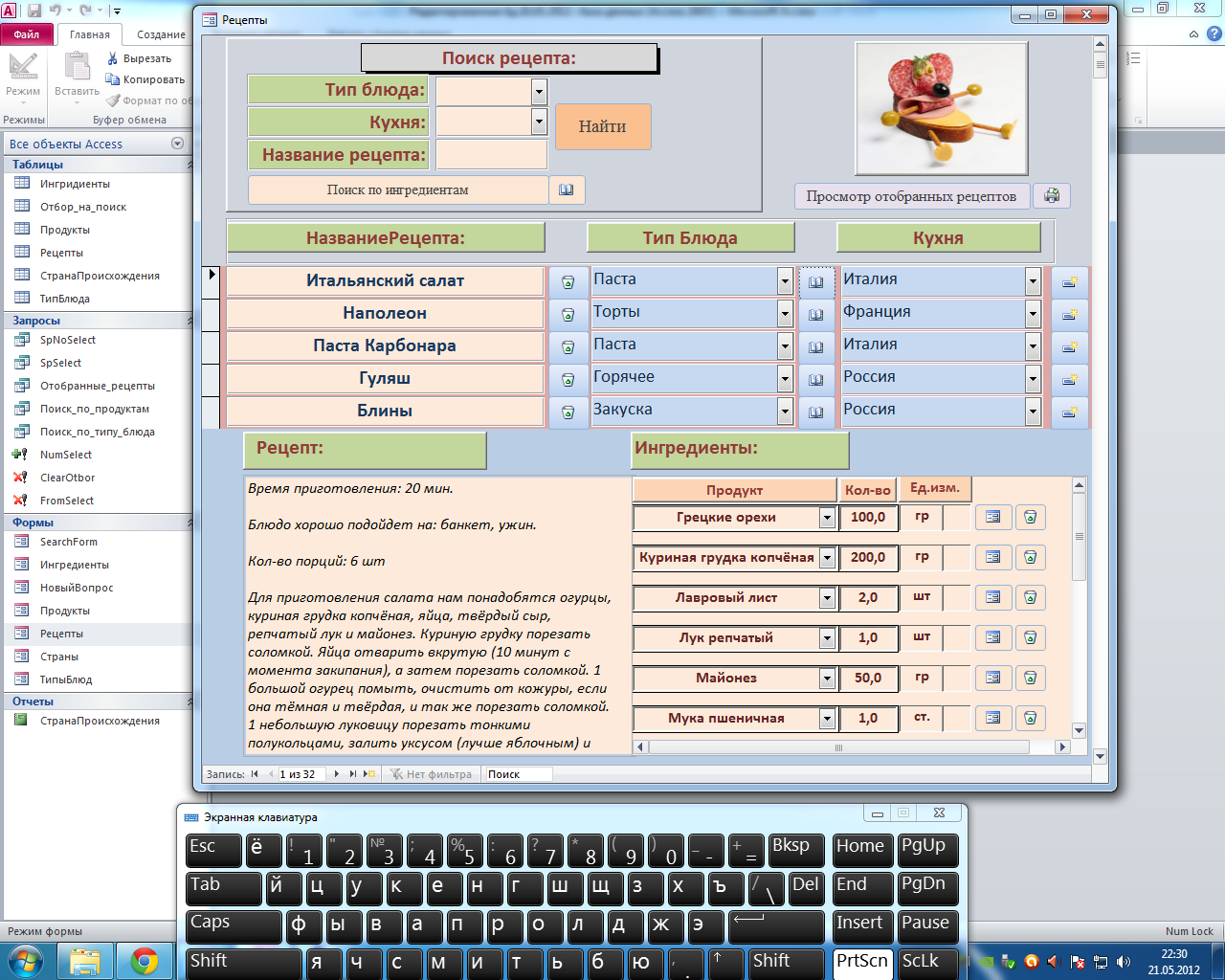
Task: Click the trash icon for Паста Карбонара
Action: [568, 346]
